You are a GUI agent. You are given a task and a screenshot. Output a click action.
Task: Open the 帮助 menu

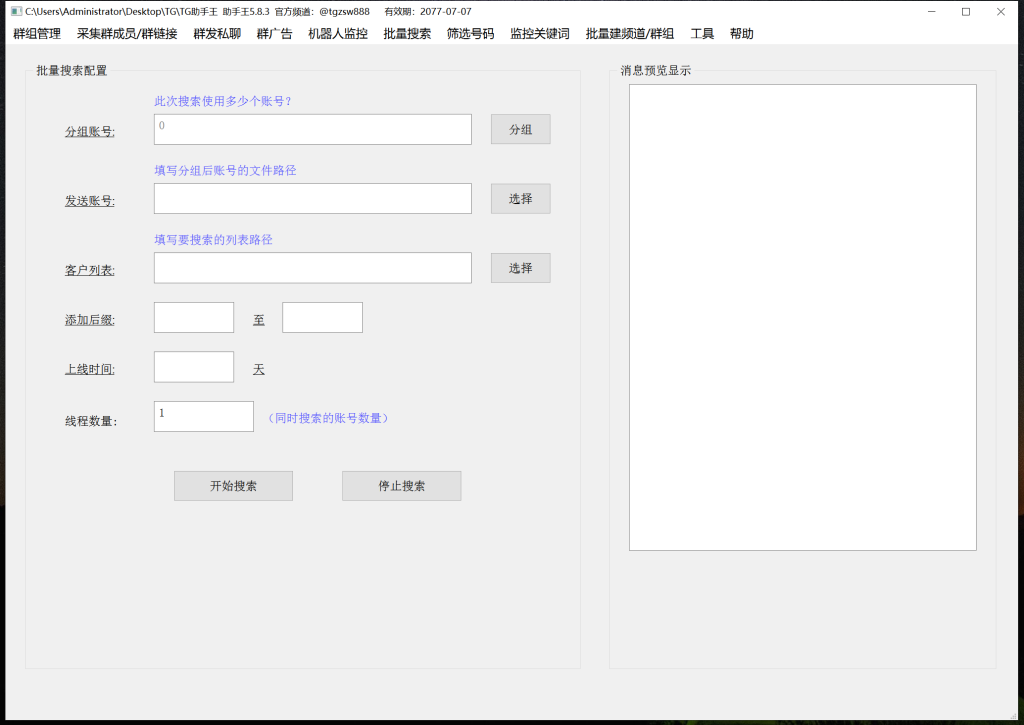coord(742,34)
